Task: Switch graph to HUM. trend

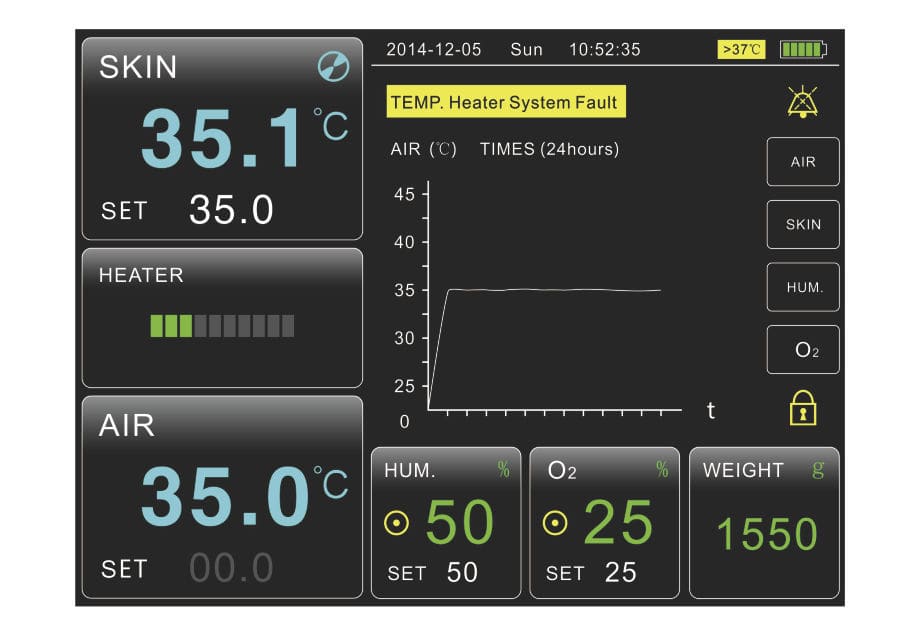Action: point(803,287)
